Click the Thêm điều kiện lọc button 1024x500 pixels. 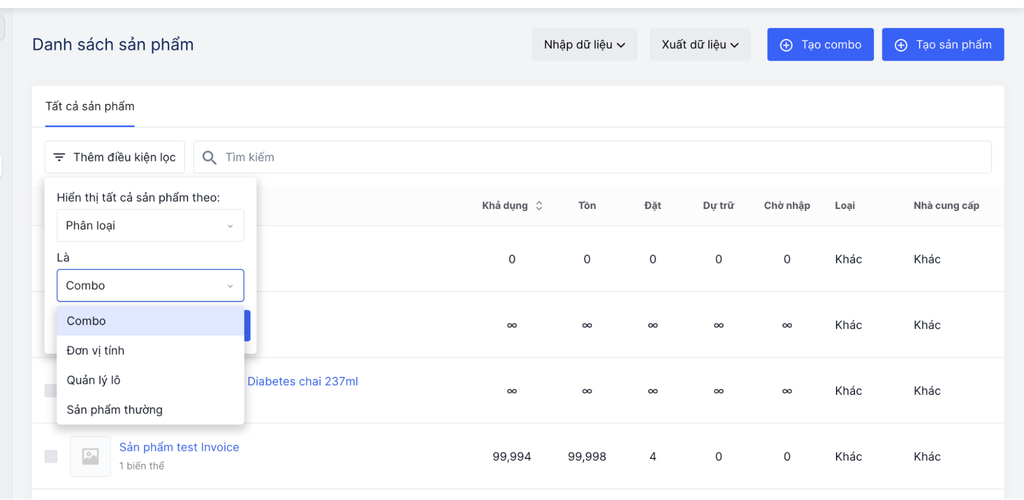pos(115,157)
